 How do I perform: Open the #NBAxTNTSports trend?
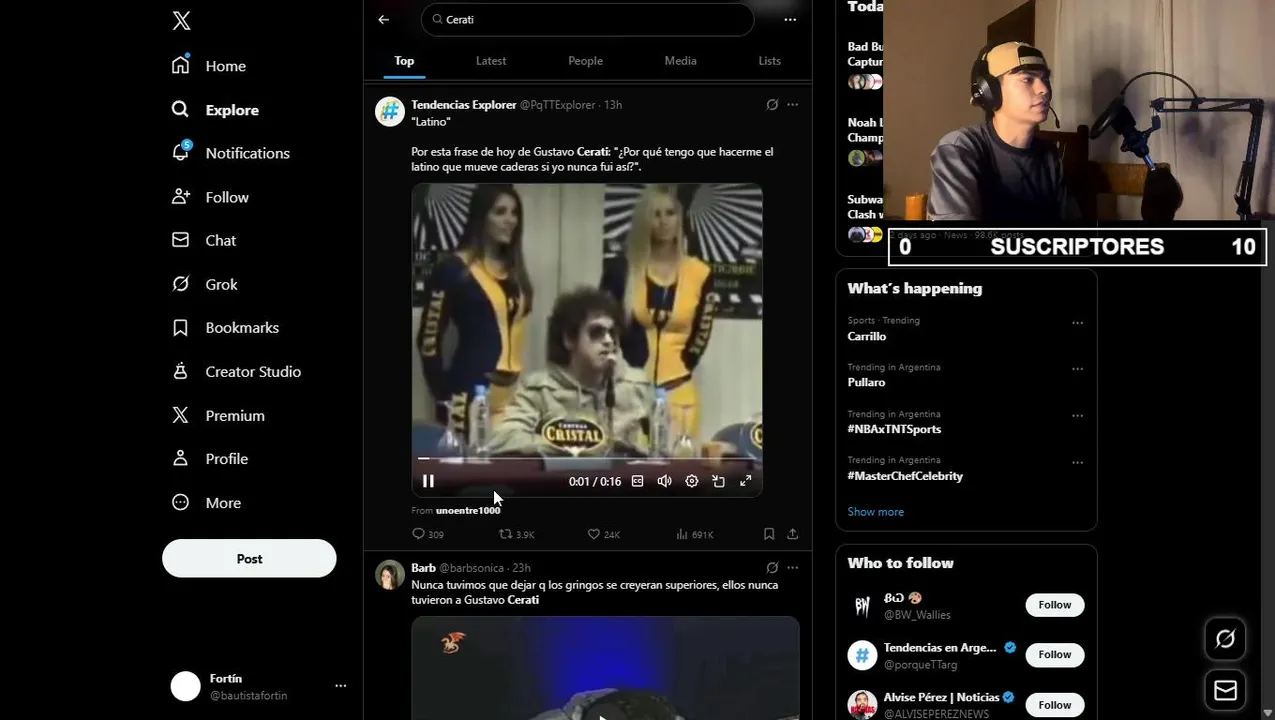click(x=894, y=429)
